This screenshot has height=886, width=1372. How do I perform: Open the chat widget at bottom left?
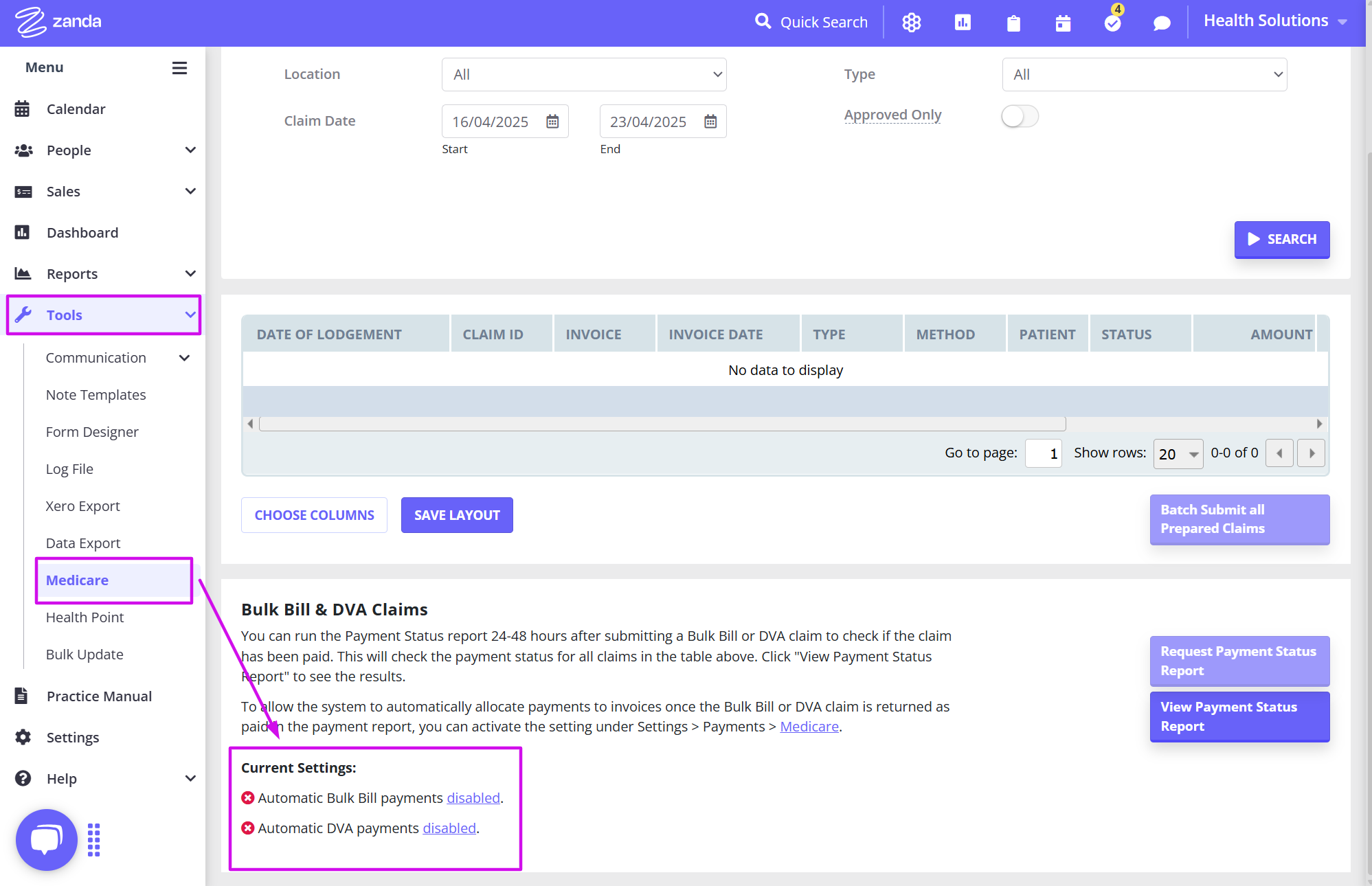click(45, 839)
